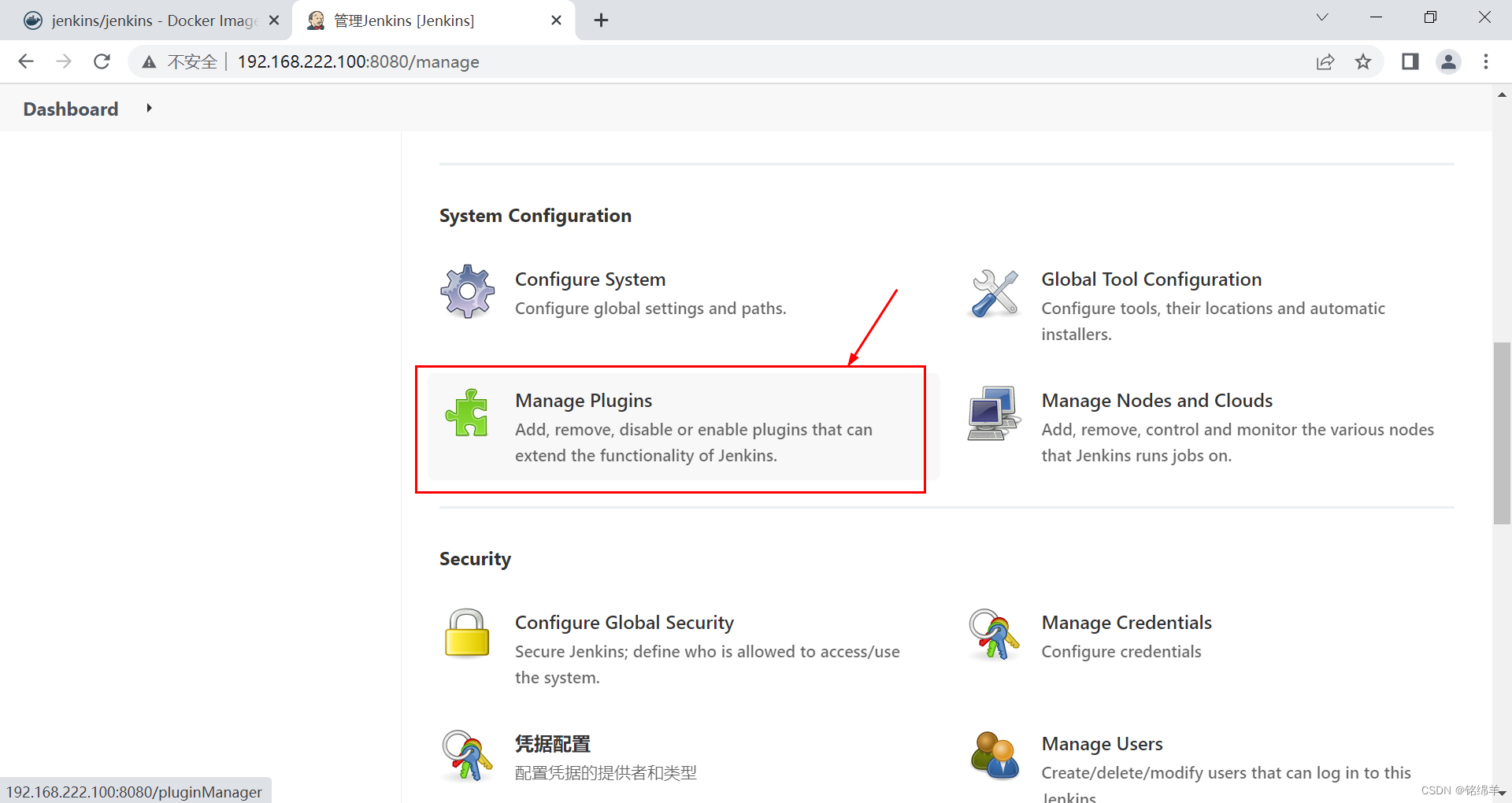The width and height of the screenshot is (1512, 803).
Task: Click the Global Tool Configuration wrench icon
Action: tap(994, 293)
